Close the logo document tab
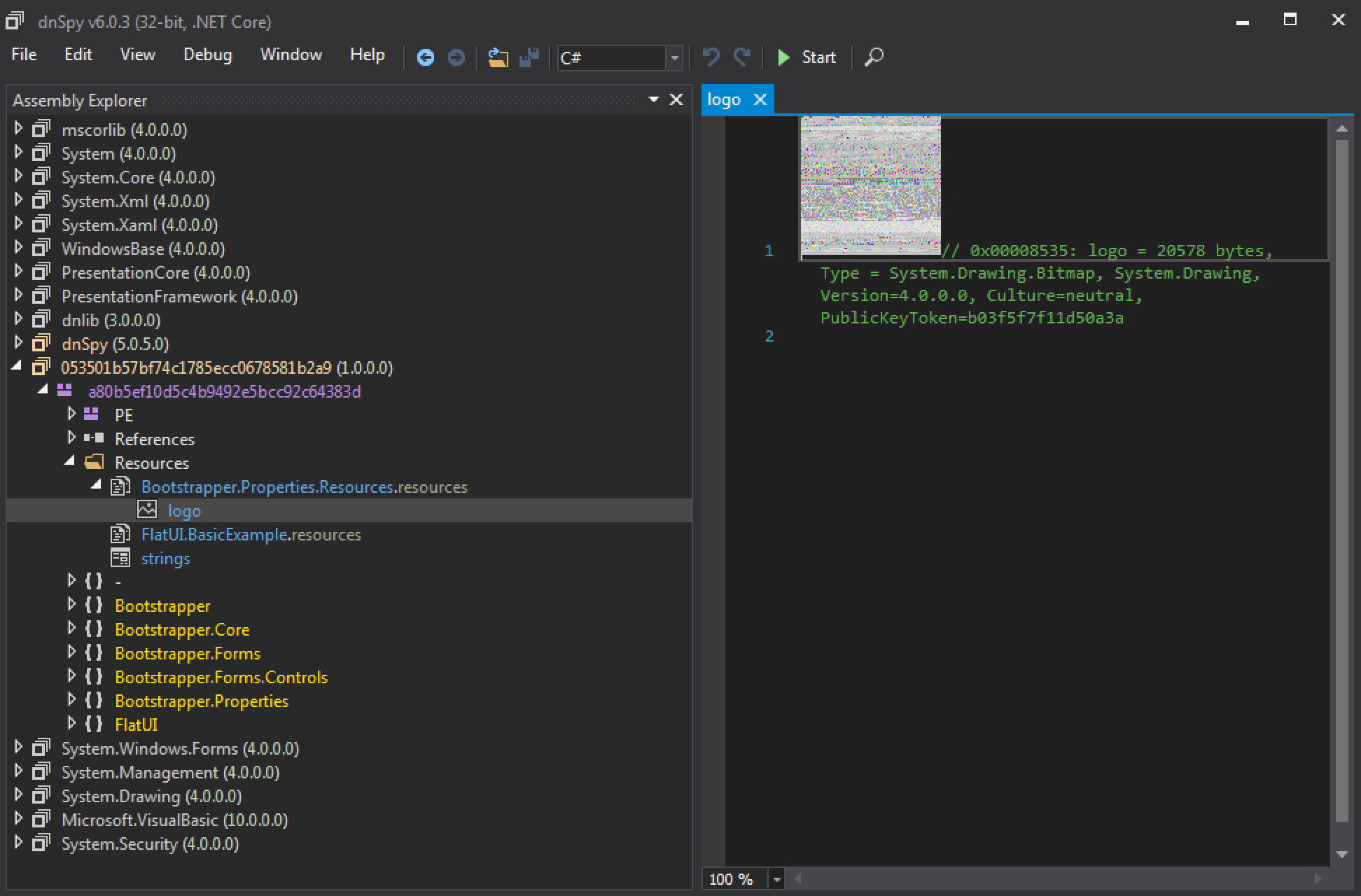 (760, 100)
